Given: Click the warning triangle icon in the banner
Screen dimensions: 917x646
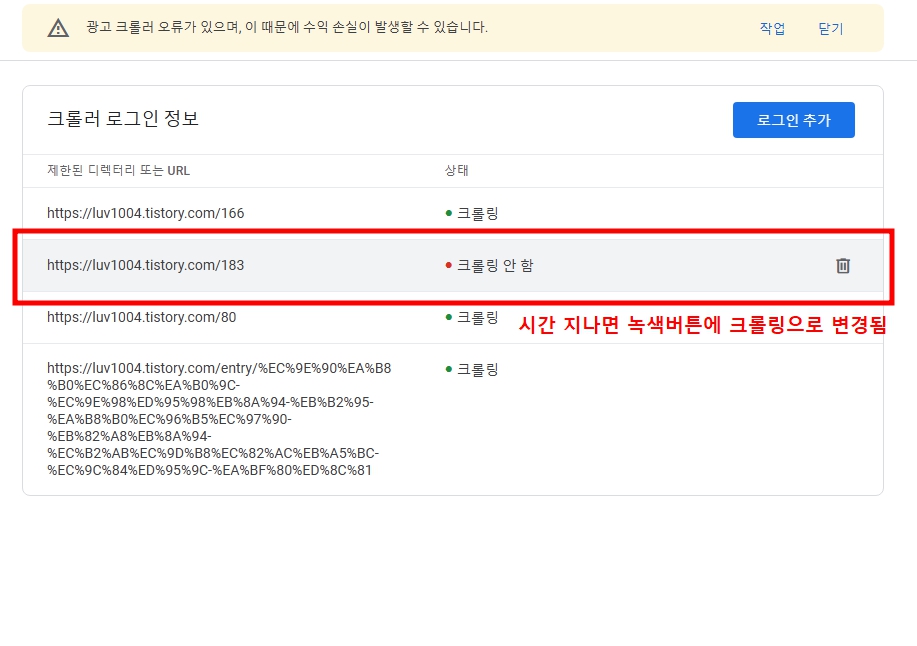Looking at the screenshot, I should click(x=58, y=28).
